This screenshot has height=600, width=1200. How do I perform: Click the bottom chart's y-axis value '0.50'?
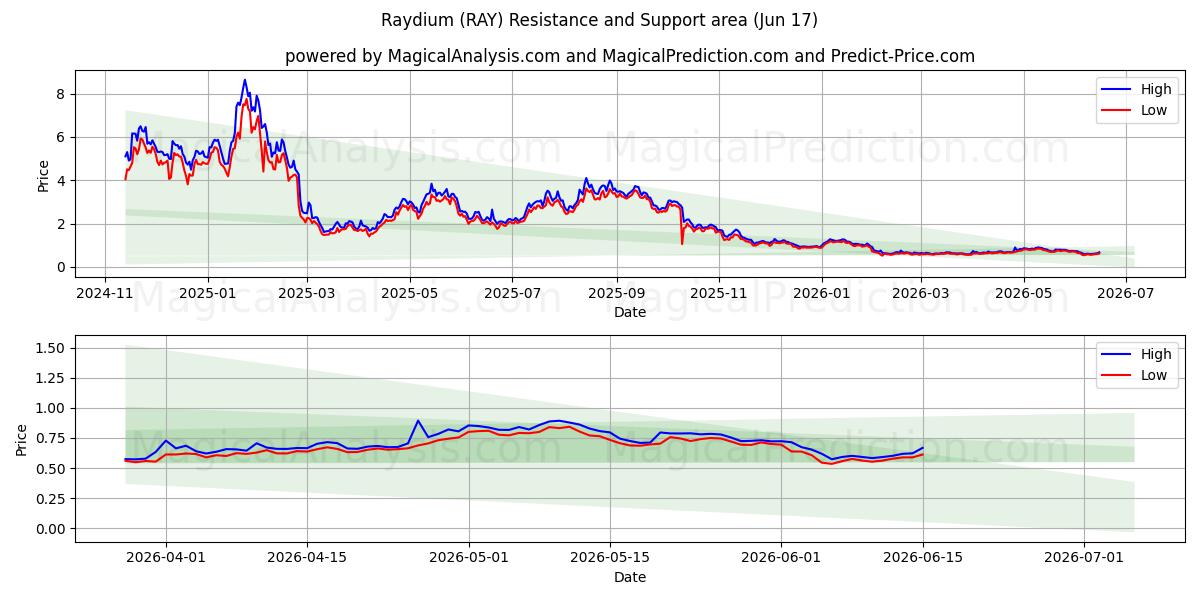(x=50, y=469)
